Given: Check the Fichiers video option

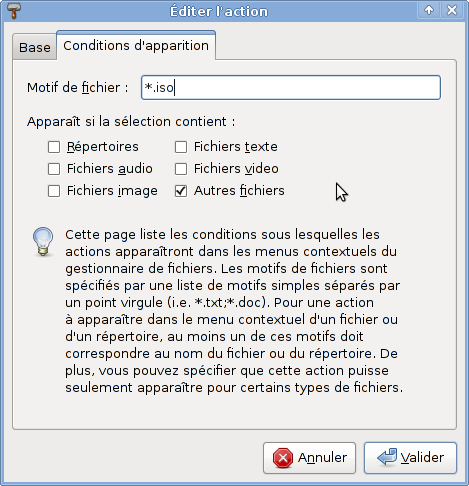Looking at the screenshot, I should 181,169.
